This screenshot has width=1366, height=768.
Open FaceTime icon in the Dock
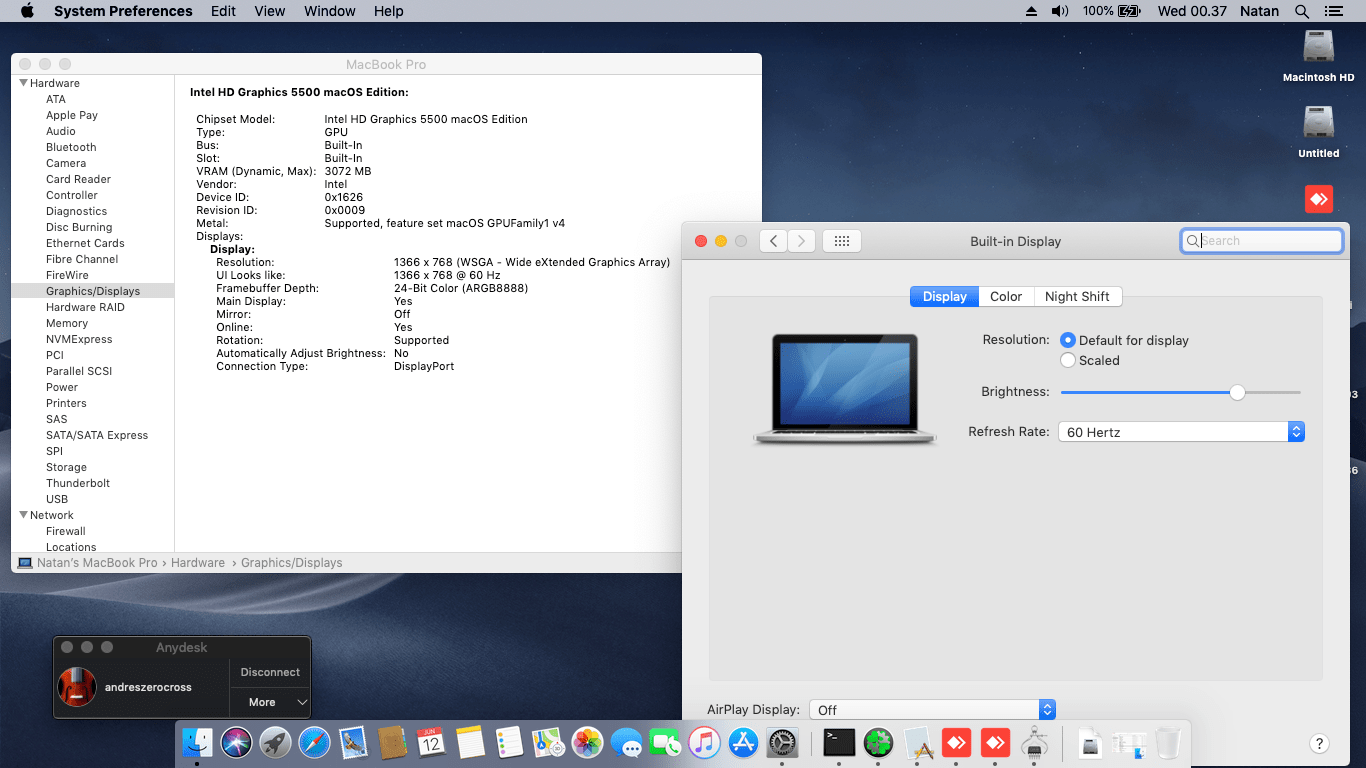click(x=665, y=742)
